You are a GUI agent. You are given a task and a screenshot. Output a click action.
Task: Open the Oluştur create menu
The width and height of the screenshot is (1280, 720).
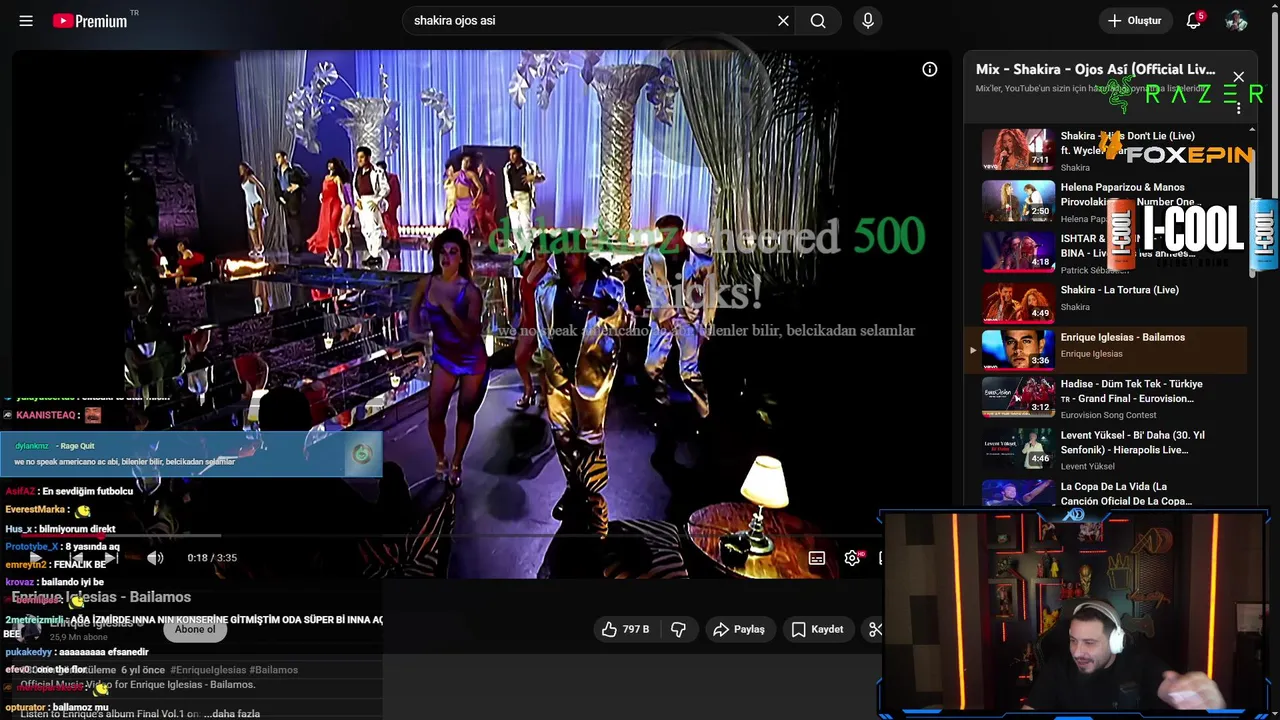tap(1135, 20)
